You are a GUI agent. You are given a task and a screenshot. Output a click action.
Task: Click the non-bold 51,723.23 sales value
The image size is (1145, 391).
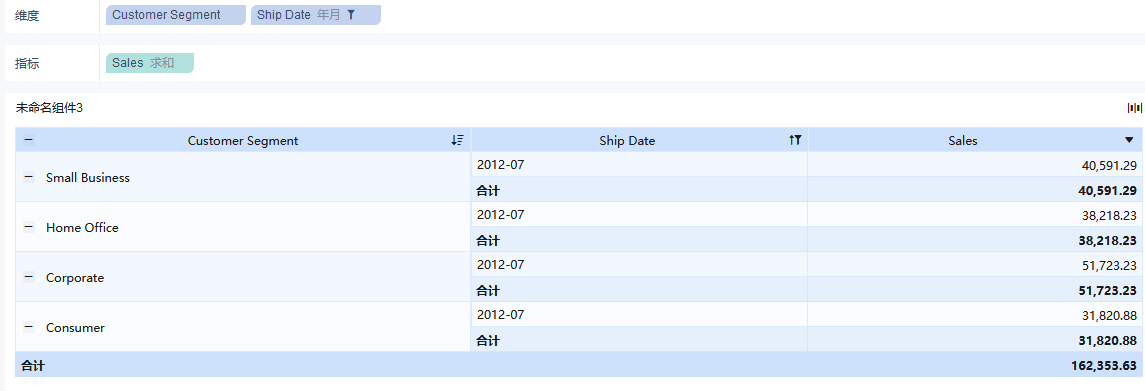[1108, 265]
